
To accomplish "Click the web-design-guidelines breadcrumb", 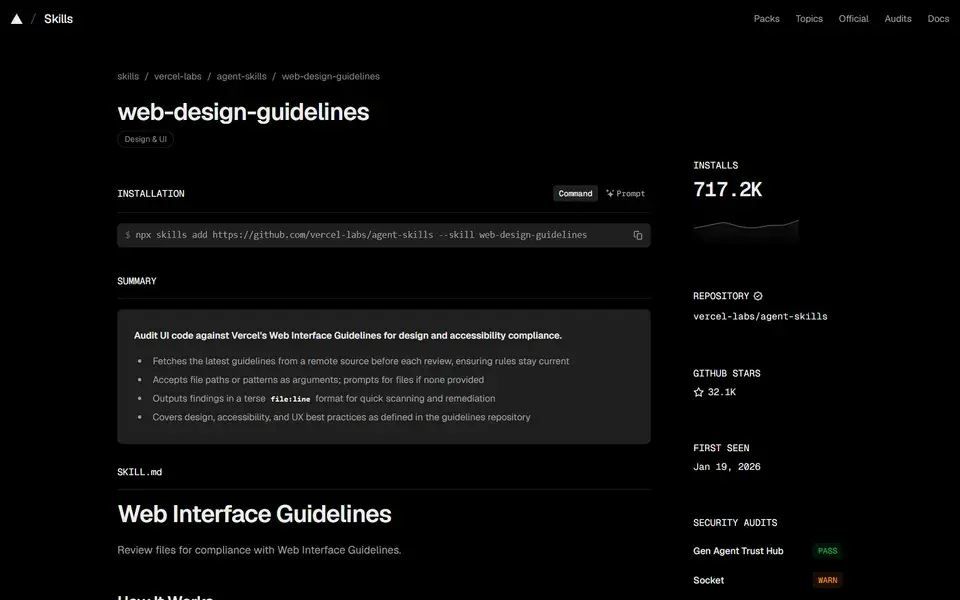I will tap(331, 77).
